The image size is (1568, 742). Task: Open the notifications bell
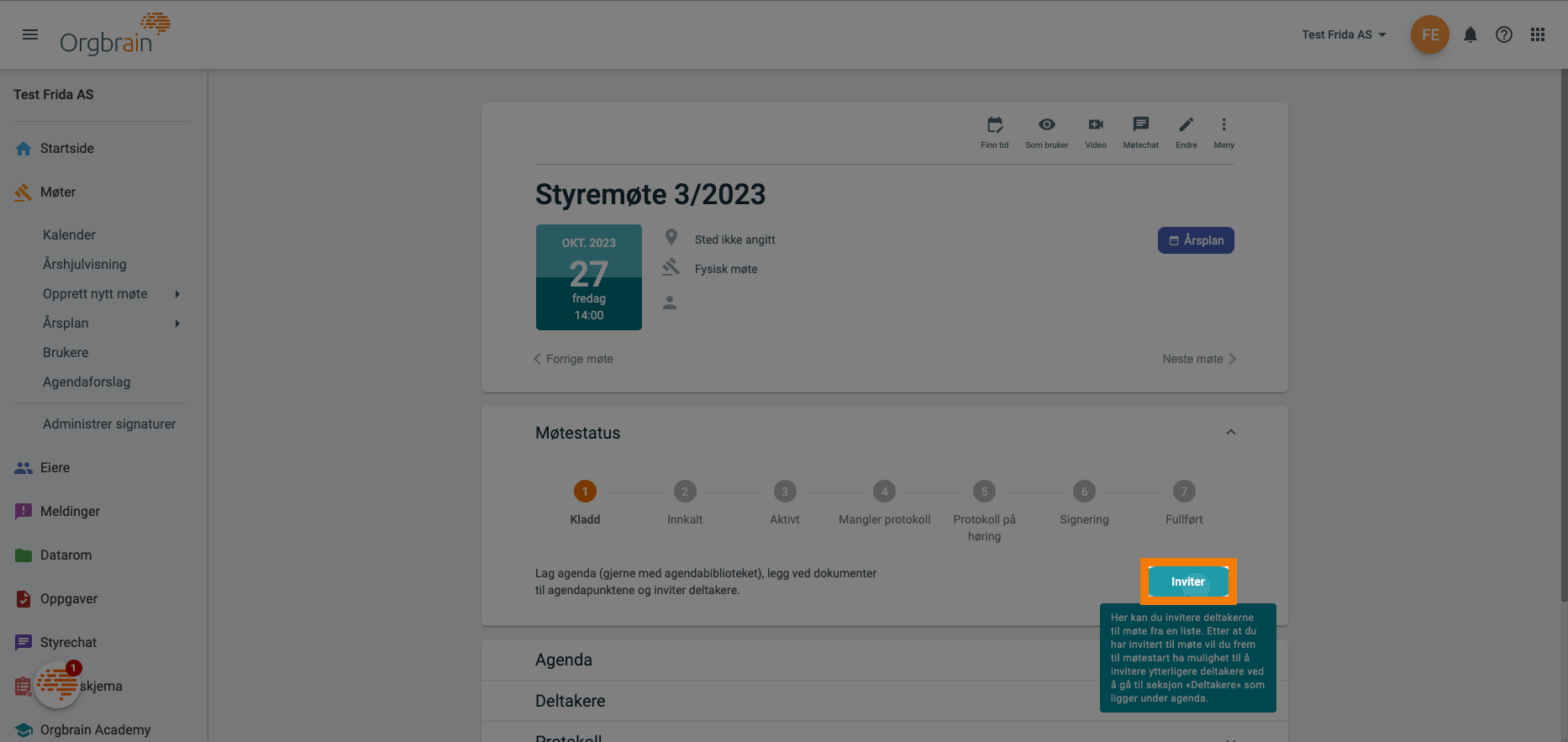pos(1471,34)
